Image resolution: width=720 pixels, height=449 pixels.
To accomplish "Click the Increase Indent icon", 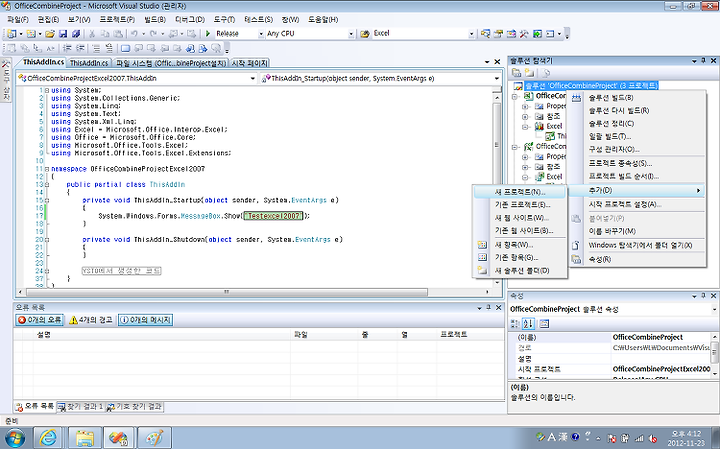I will (80, 48).
